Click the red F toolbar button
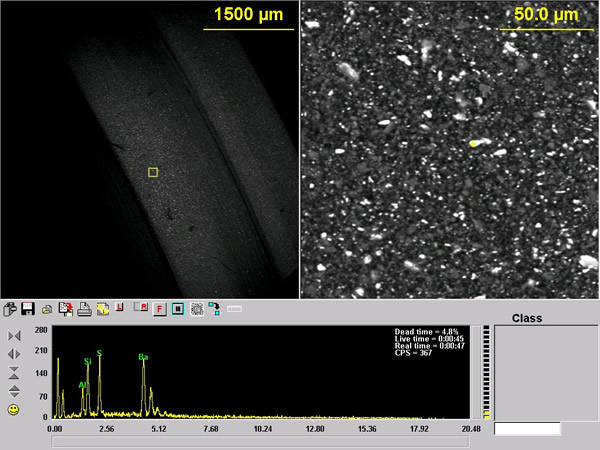 (160, 309)
